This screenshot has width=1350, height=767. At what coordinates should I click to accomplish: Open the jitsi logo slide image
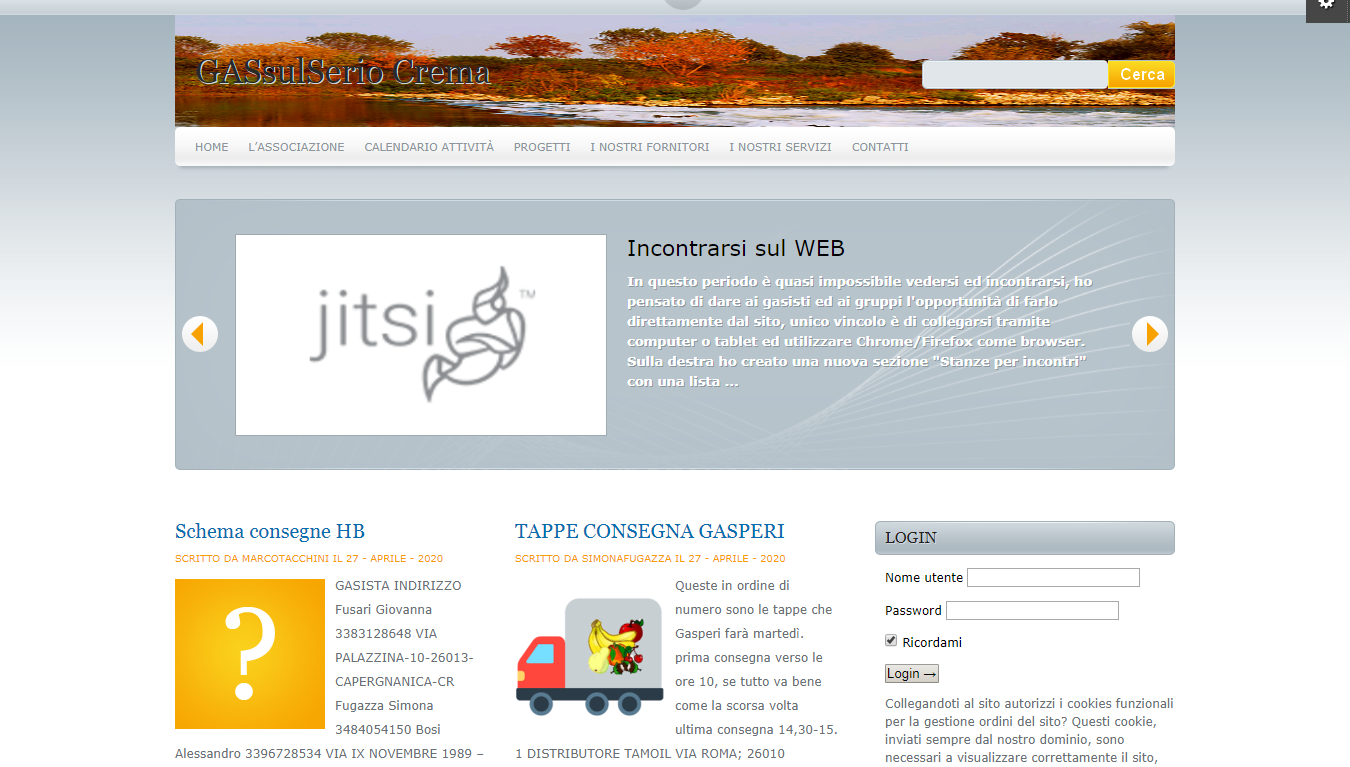(x=421, y=335)
